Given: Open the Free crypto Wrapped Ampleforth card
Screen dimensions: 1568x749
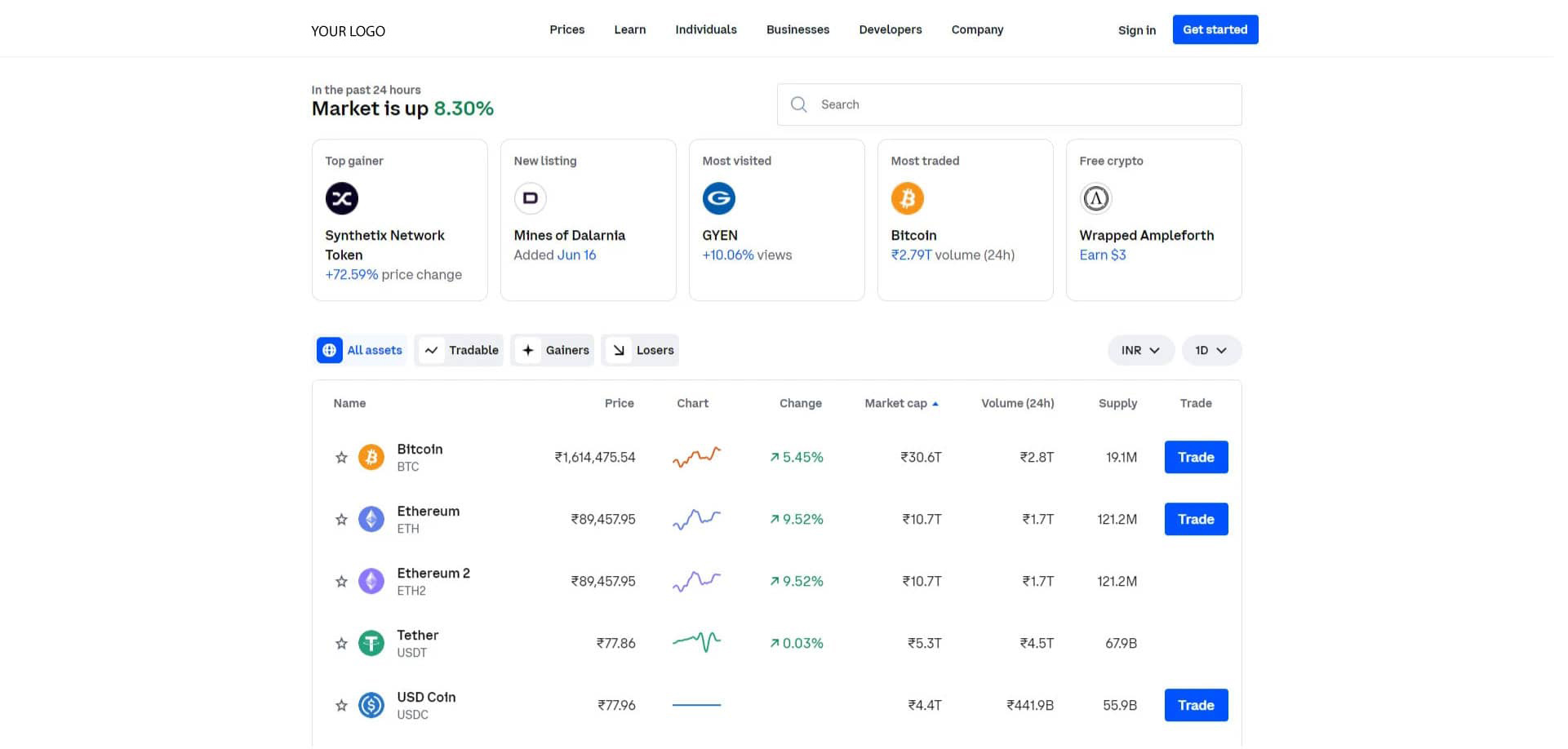Looking at the screenshot, I should pos(1153,219).
